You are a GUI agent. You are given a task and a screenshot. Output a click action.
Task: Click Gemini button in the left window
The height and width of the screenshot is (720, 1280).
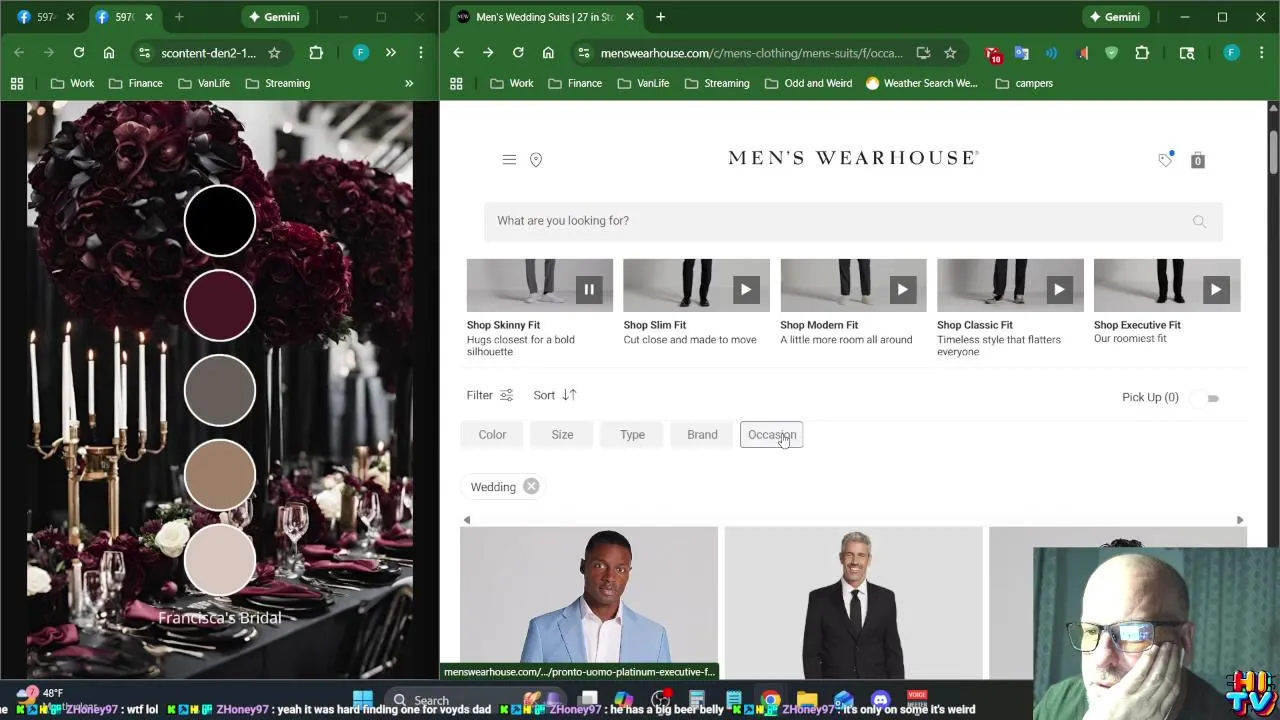pyautogui.click(x=274, y=17)
